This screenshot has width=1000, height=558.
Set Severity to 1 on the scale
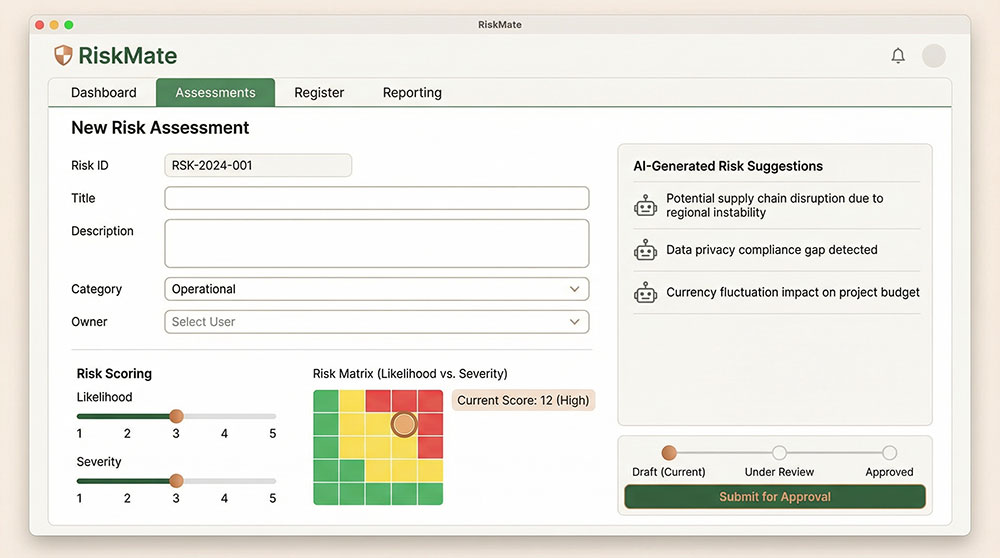tap(79, 498)
